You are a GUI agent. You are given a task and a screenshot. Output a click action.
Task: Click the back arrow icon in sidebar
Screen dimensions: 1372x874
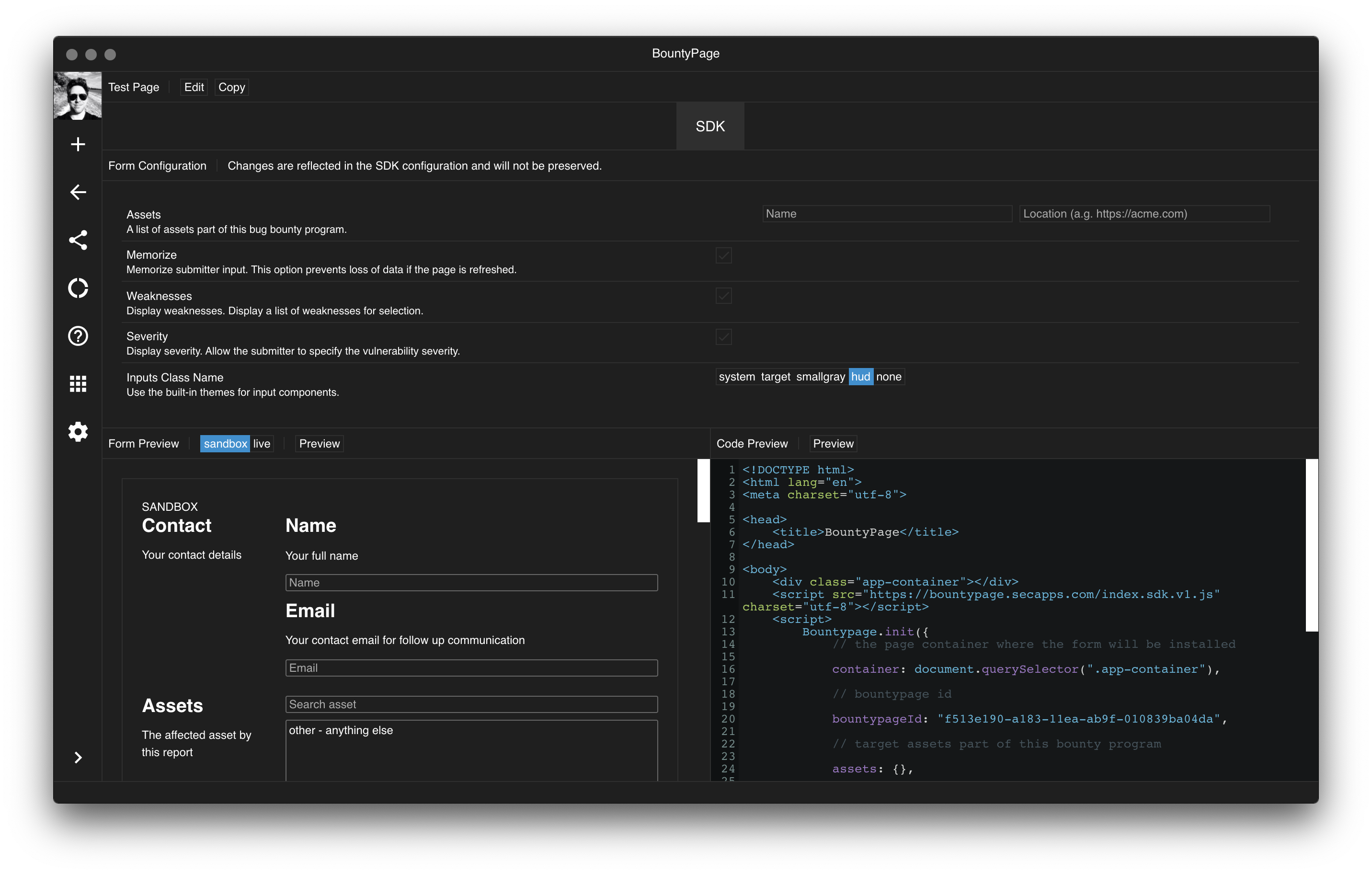(x=78, y=192)
